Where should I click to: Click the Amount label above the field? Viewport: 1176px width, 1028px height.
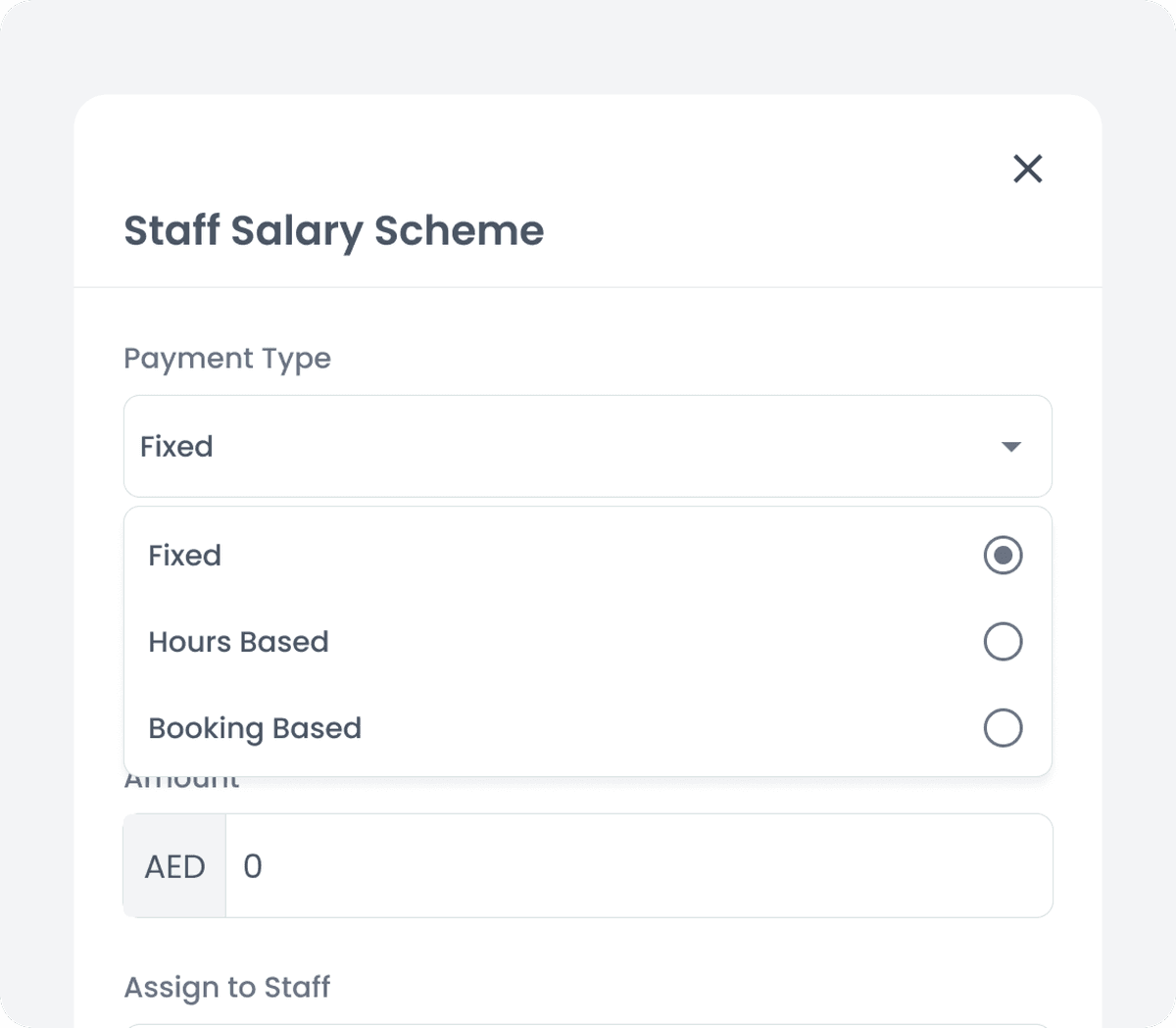pos(180,777)
